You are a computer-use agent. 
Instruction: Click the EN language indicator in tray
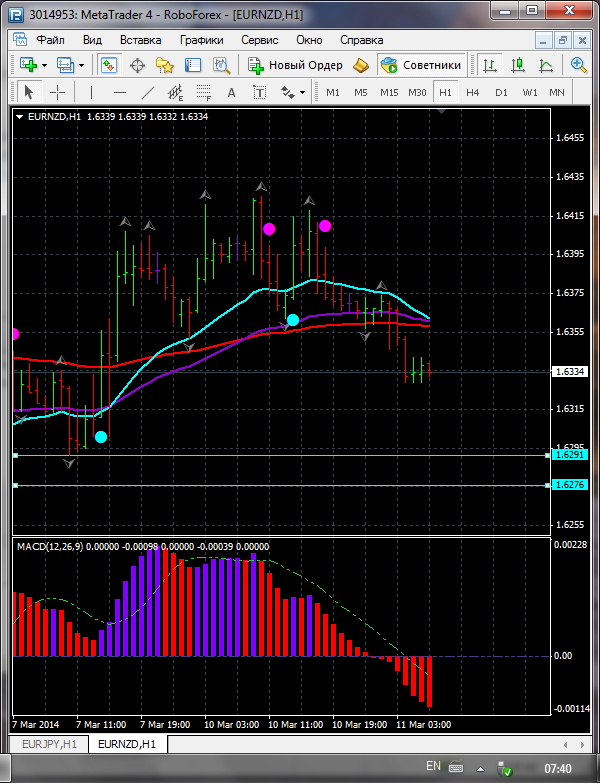coord(434,766)
